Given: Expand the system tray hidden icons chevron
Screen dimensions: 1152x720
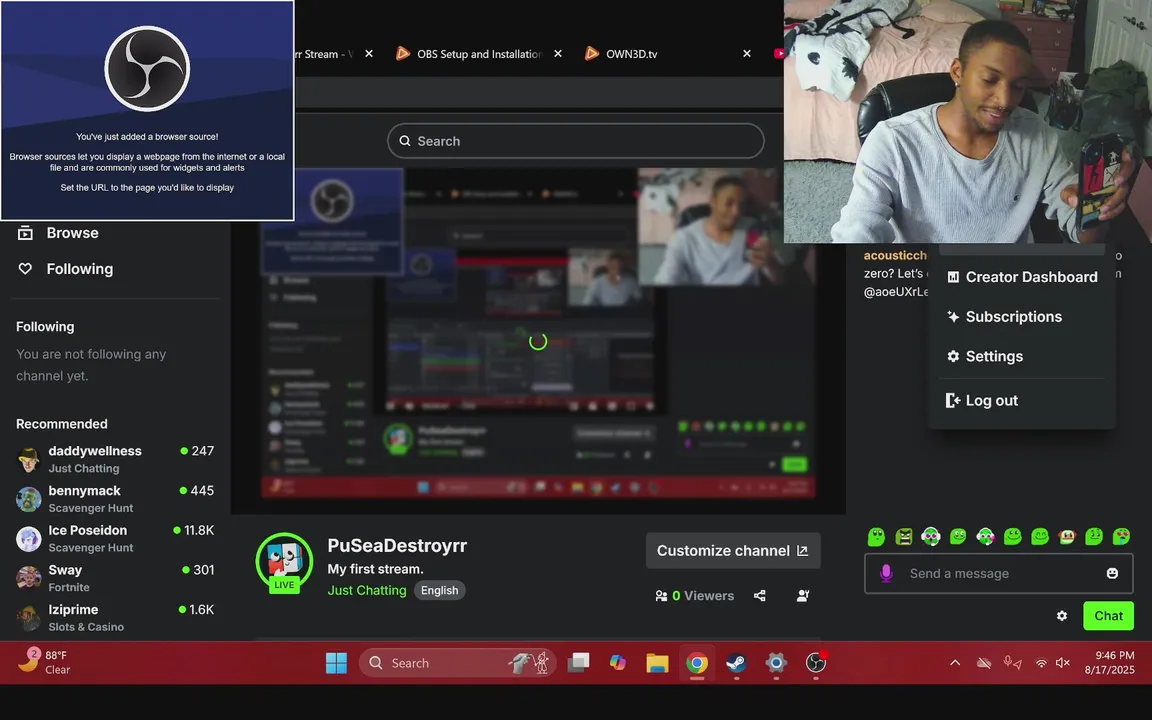Looking at the screenshot, I should pos(955,663).
